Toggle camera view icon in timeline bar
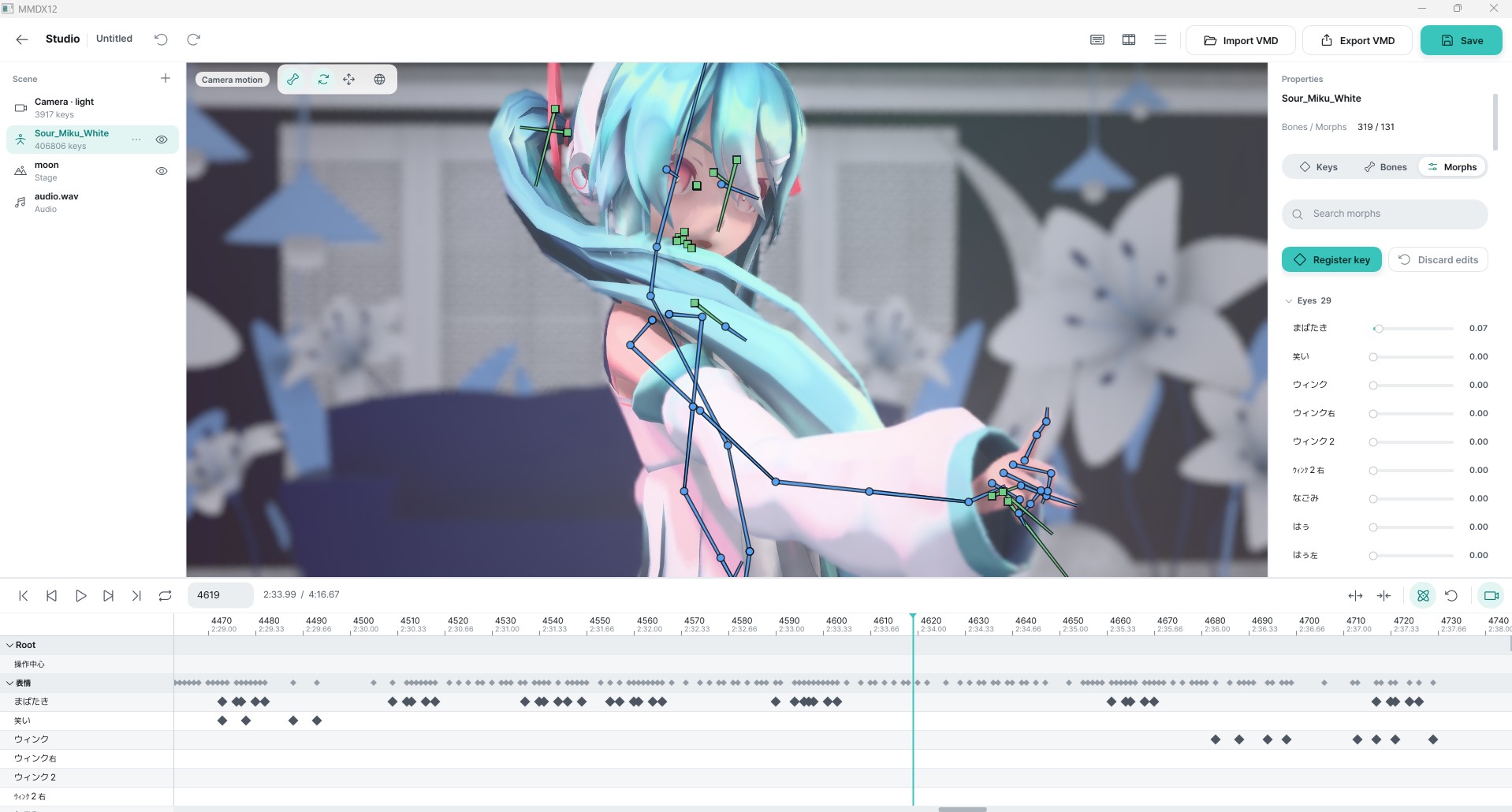 tap(1491, 596)
